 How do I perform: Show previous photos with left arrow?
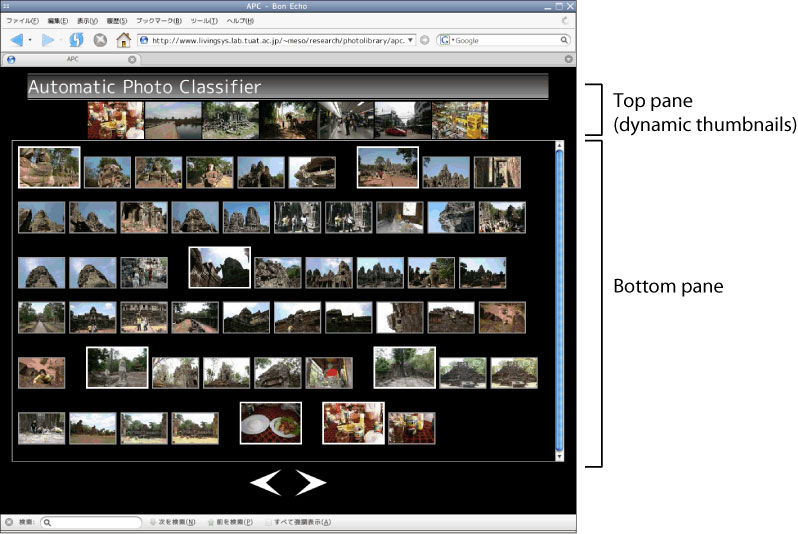266,484
